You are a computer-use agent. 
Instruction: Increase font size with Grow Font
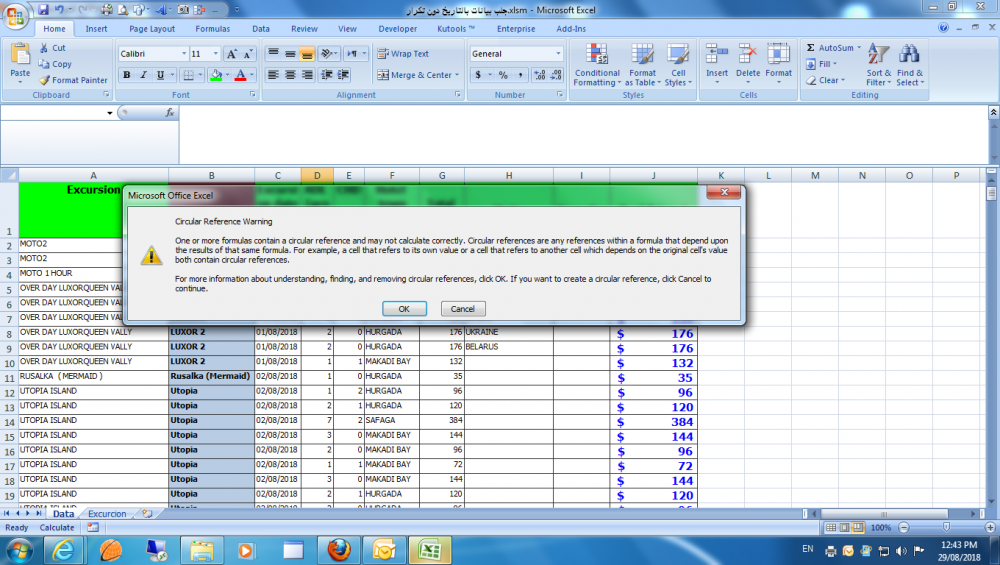click(232, 54)
